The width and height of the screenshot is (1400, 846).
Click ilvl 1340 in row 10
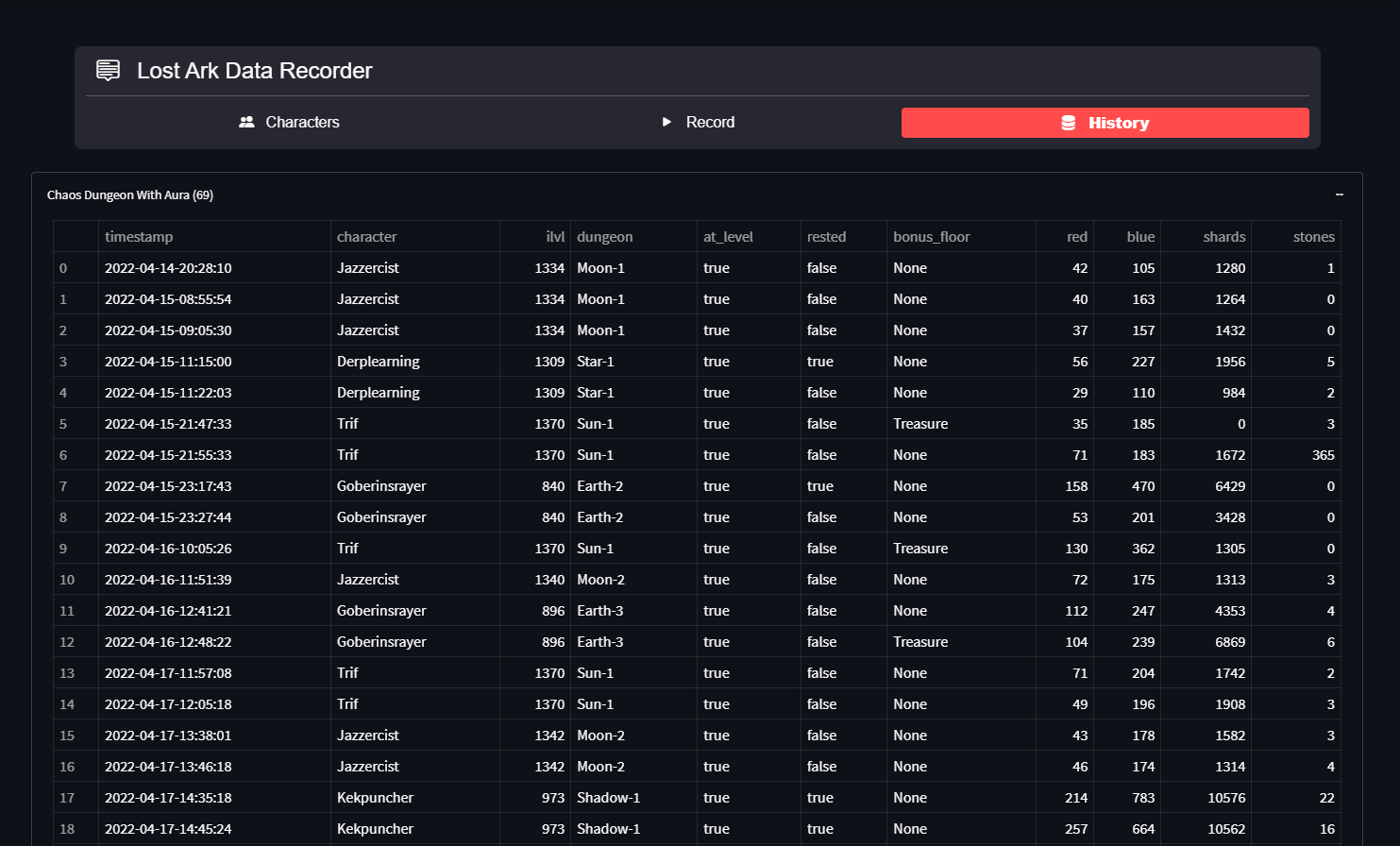tap(535, 580)
